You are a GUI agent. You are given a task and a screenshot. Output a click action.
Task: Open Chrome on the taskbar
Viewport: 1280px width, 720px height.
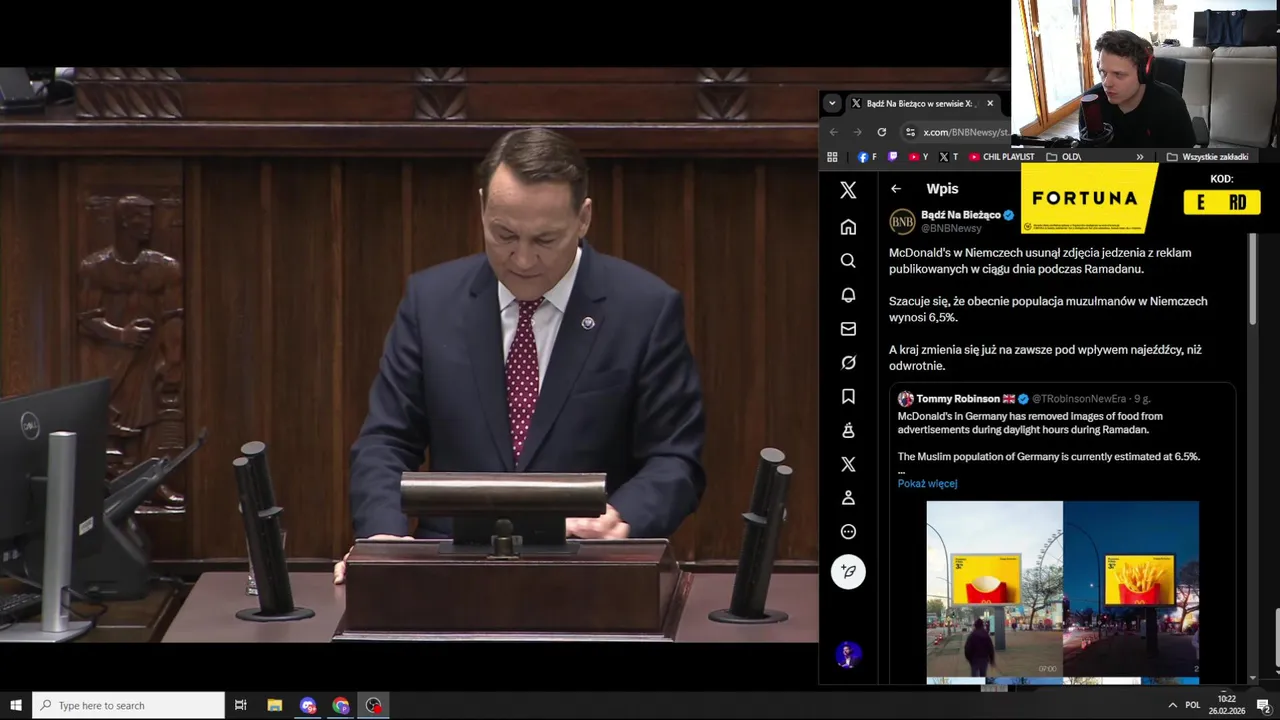(341, 705)
